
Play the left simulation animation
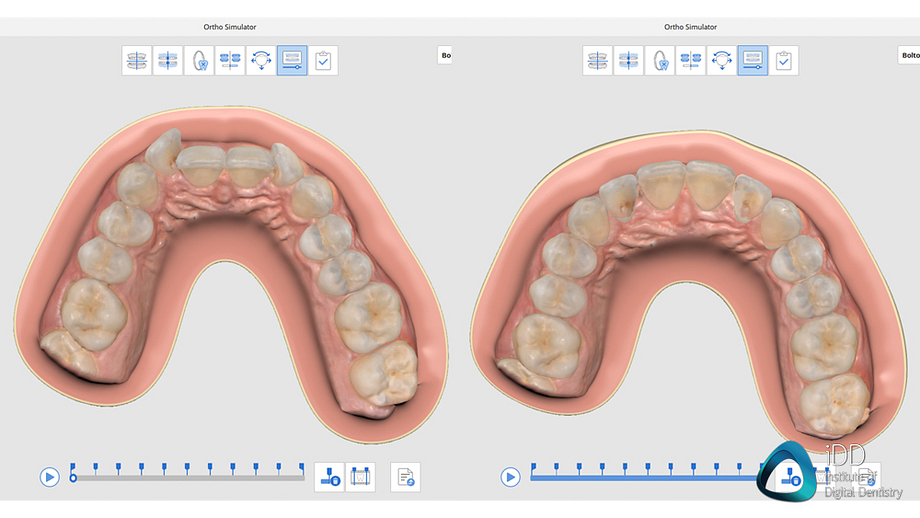pyautogui.click(x=50, y=477)
